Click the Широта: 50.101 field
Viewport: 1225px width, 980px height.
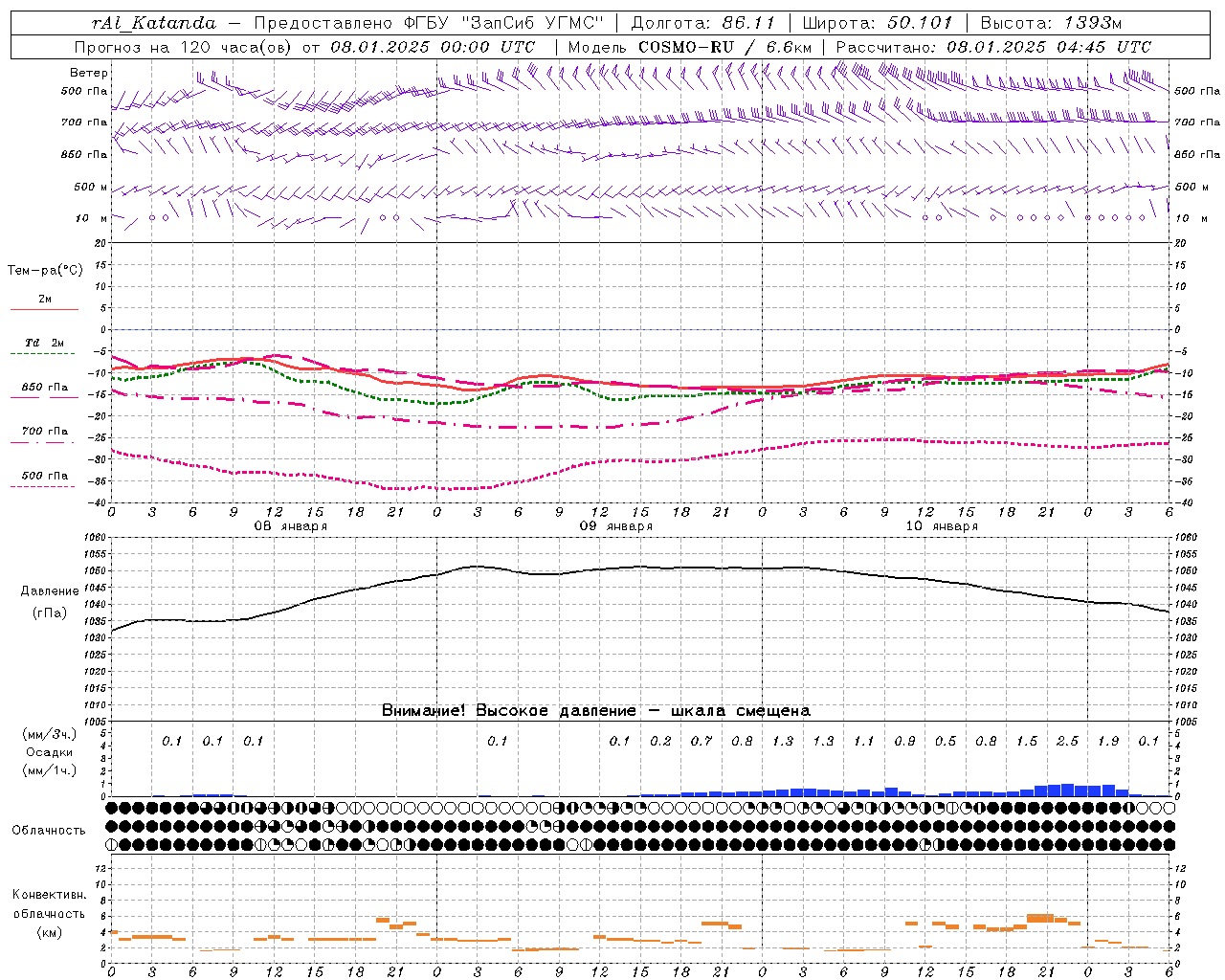pyautogui.click(x=878, y=23)
